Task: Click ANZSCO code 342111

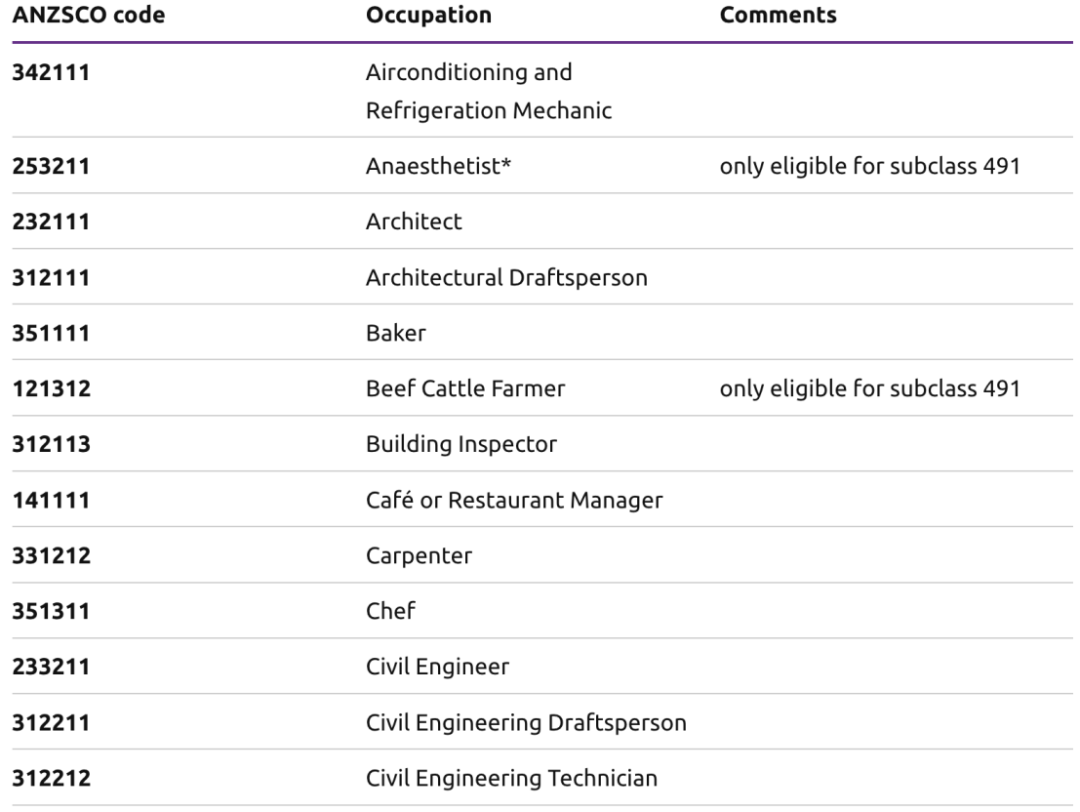Action: 50,73
